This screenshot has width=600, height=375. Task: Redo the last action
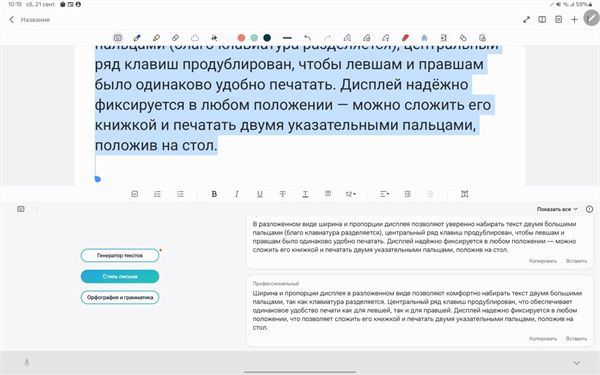[x=328, y=38]
